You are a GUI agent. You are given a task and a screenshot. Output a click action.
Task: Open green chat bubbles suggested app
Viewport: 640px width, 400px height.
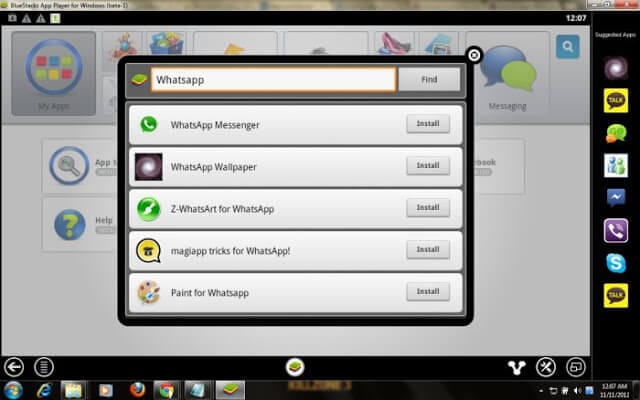(x=616, y=133)
